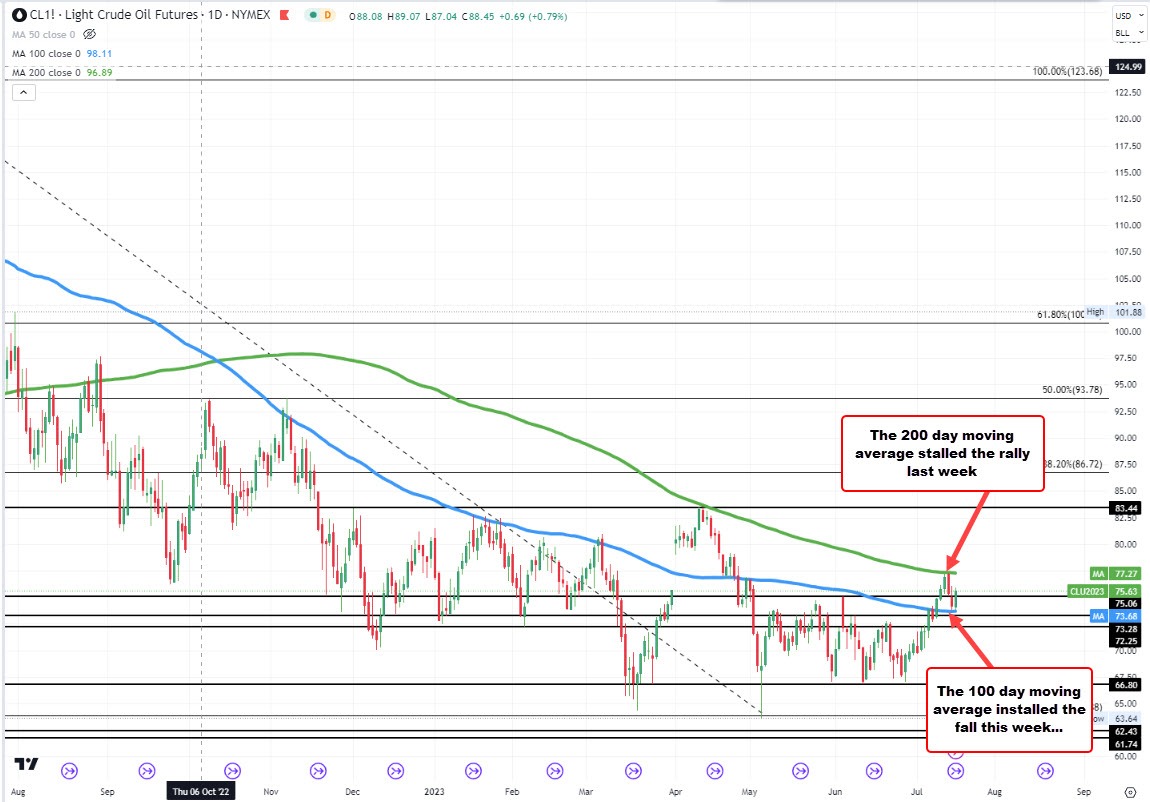Viewport: 1150px width, 802px height.
Task: Click the TradingView logo in chart corner
Action: click(27, 766)
